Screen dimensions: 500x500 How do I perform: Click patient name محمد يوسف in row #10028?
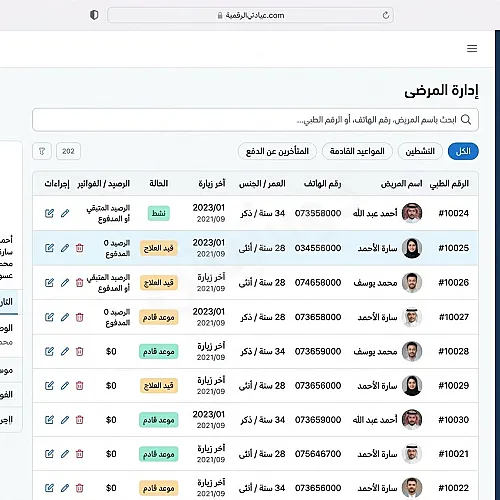coord(375,351)
